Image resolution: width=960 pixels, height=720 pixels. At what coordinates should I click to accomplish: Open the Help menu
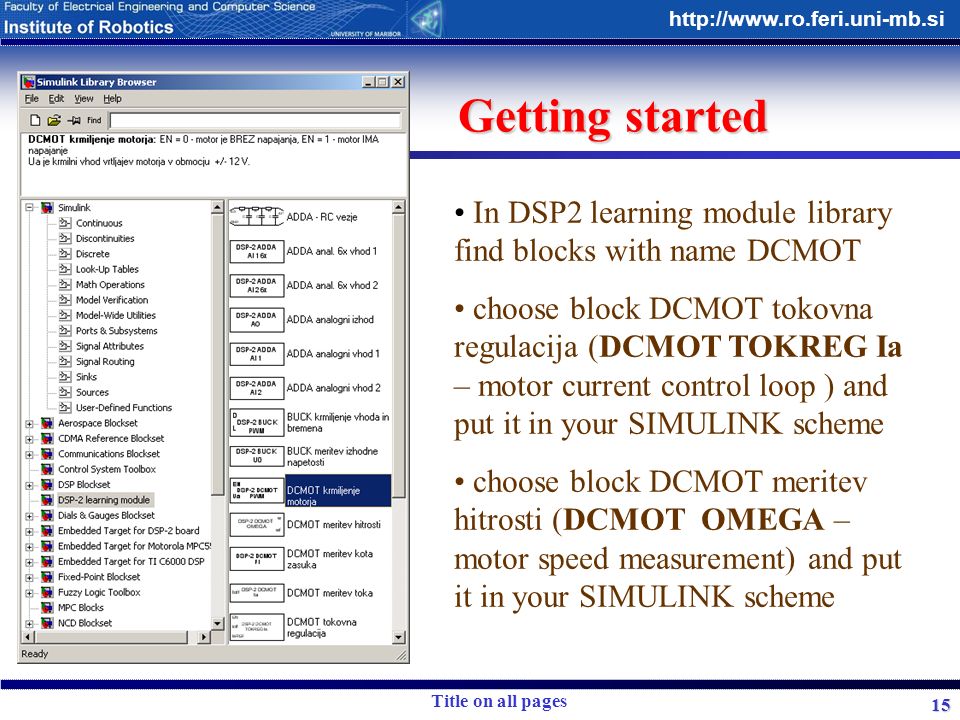point(112,99)
